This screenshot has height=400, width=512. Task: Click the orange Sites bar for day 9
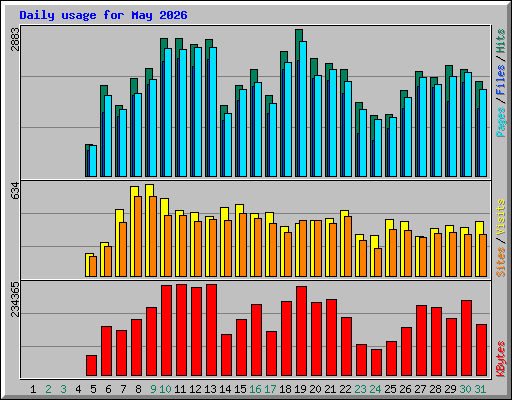tap(153, 236)
